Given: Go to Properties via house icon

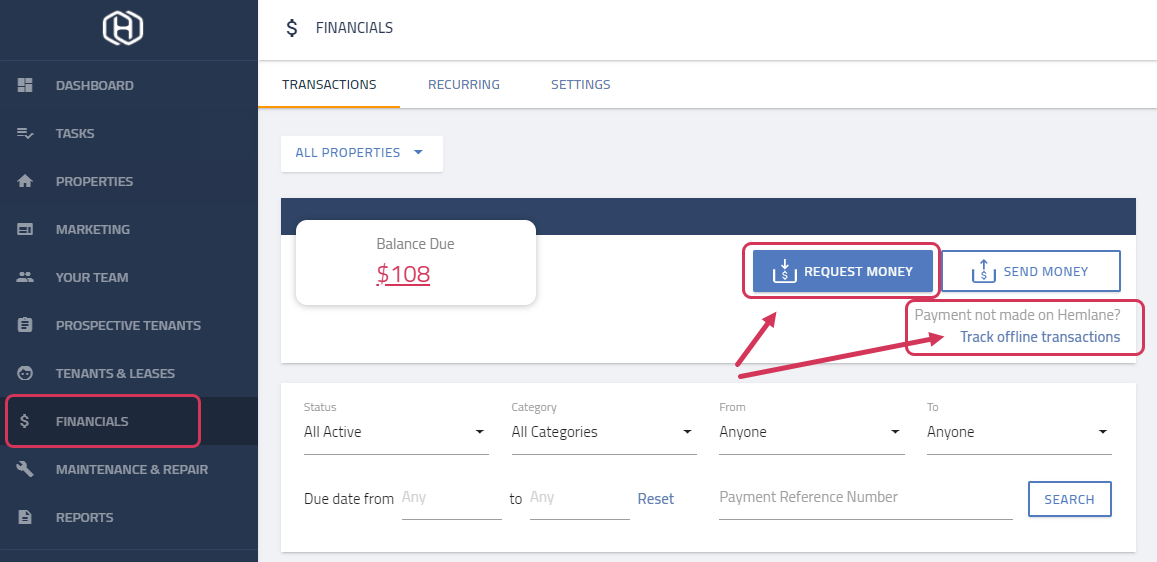Looking at the screenshot, I should [x=25, y=181].
